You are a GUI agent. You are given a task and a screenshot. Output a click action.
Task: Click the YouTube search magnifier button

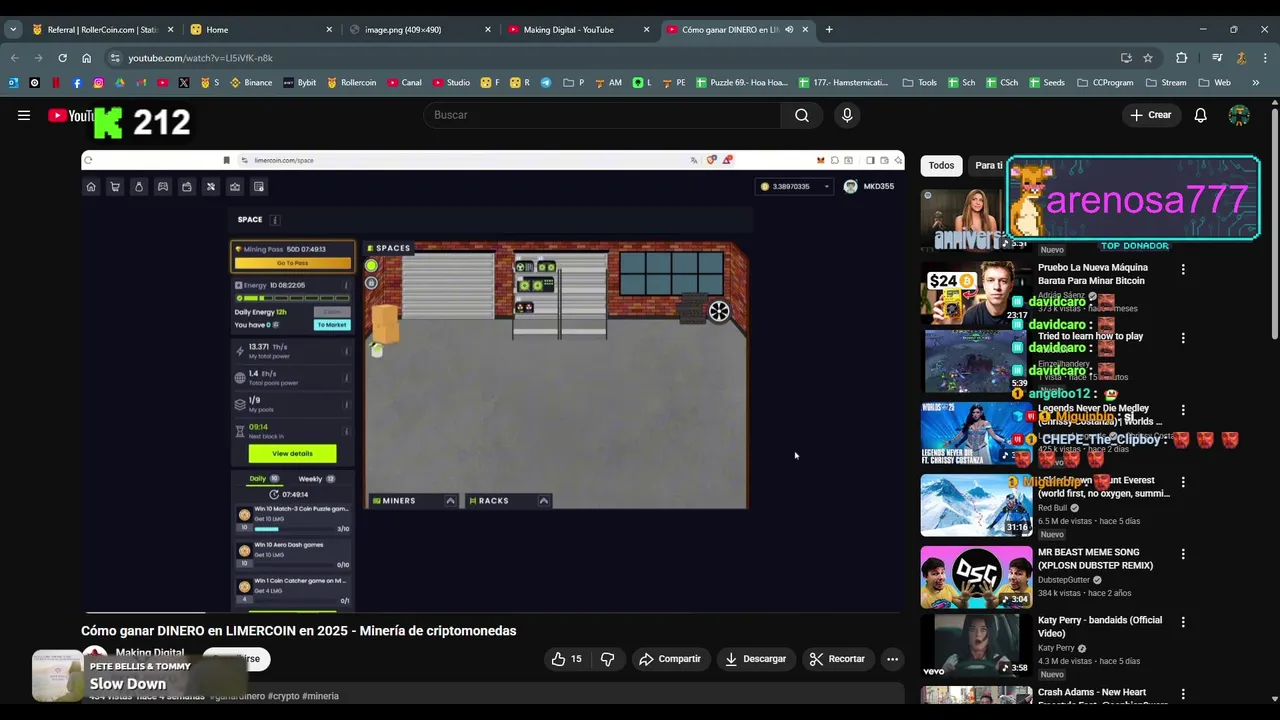pos(802,115)
